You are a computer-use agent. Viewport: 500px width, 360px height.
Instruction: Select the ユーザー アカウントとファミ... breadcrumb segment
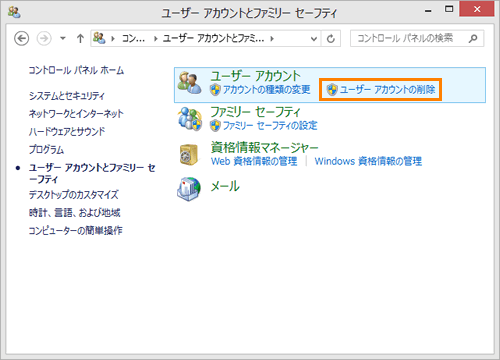coord(213,39)
